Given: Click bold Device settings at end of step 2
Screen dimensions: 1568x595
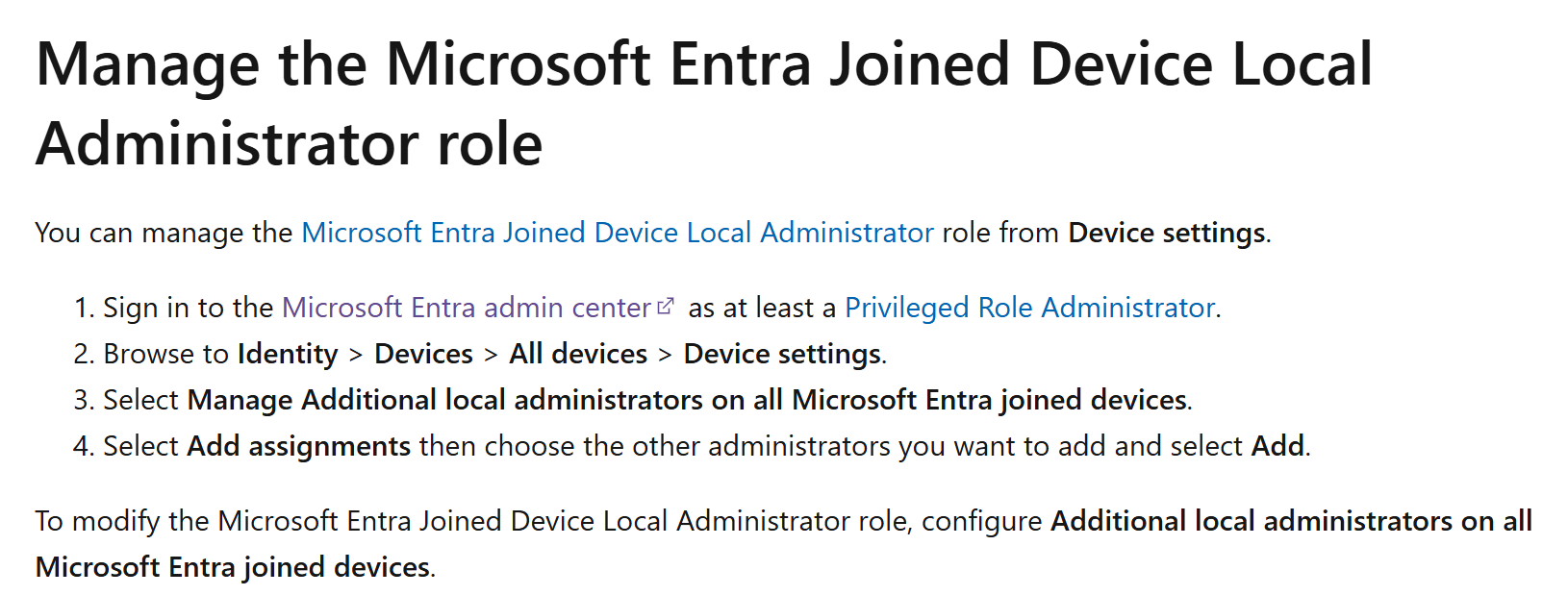Looking at the screenshot, I should coord(782,354).
